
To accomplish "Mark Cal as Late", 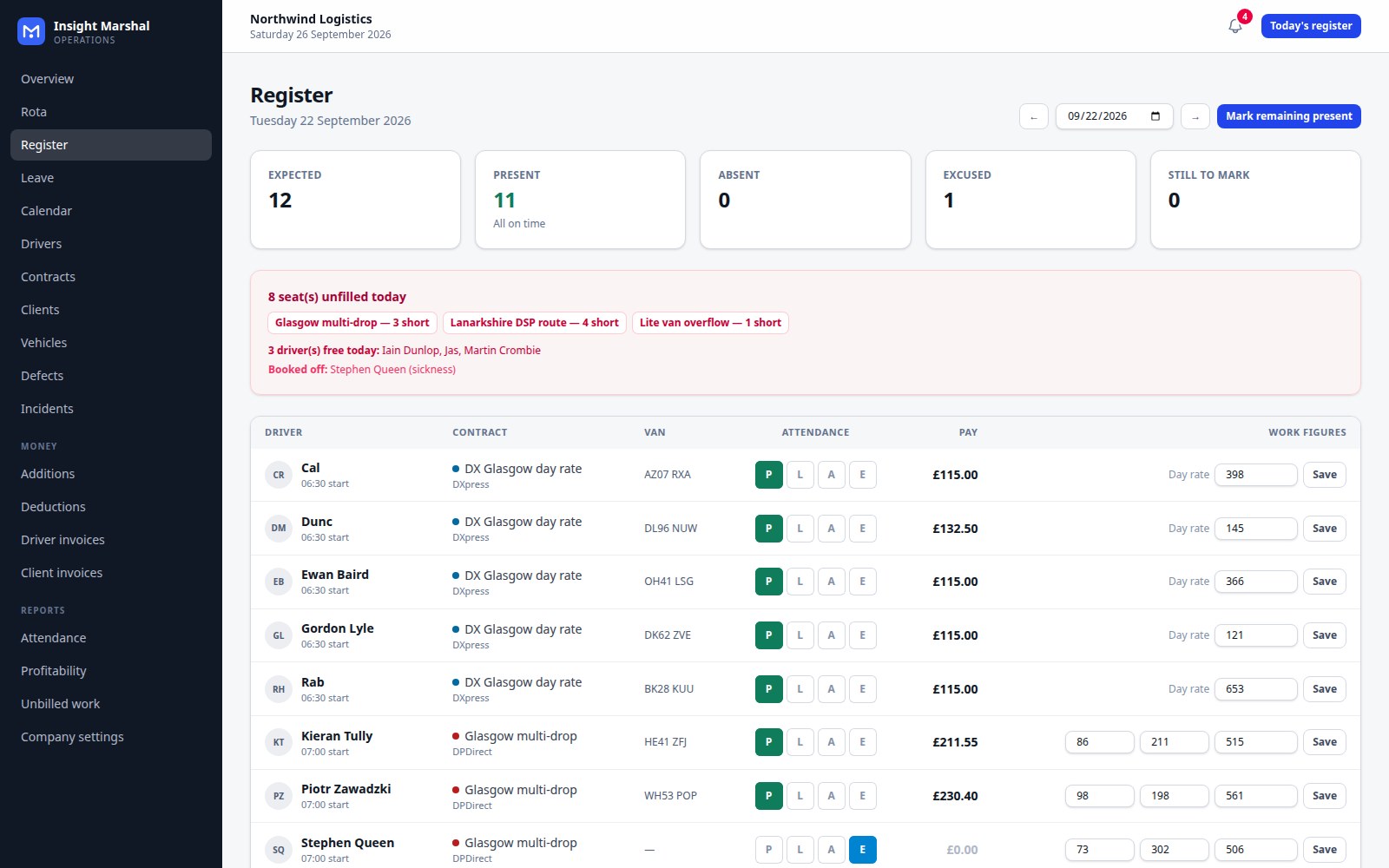I will [x=800, y=475].
